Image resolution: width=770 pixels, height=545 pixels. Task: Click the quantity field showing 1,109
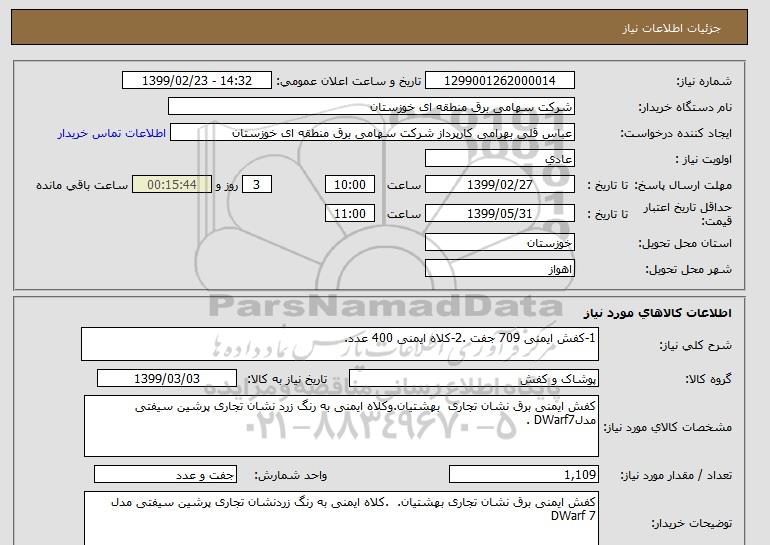pos(525,474)
